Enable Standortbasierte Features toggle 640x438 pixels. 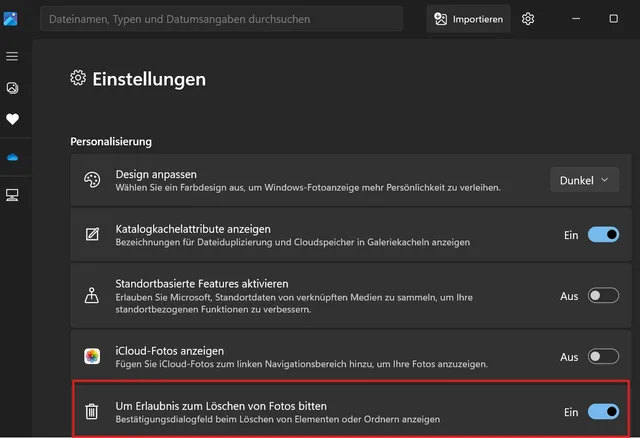(x=603, y=296)
